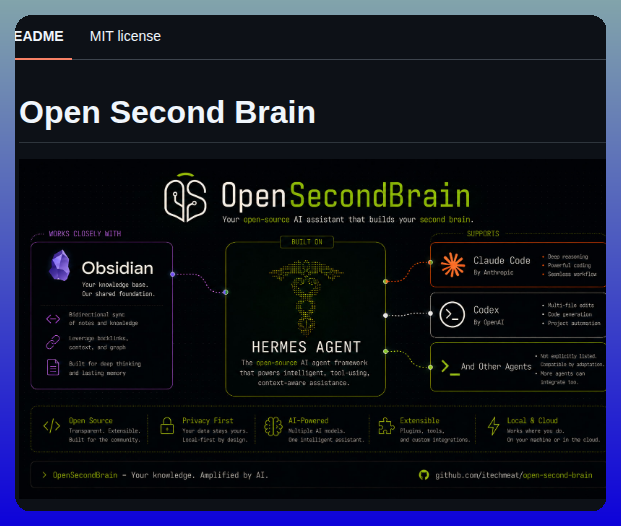This screenshot has height=526, width=621.
Task: Click the Extensible feature title
Action: (x=419, y=421)
